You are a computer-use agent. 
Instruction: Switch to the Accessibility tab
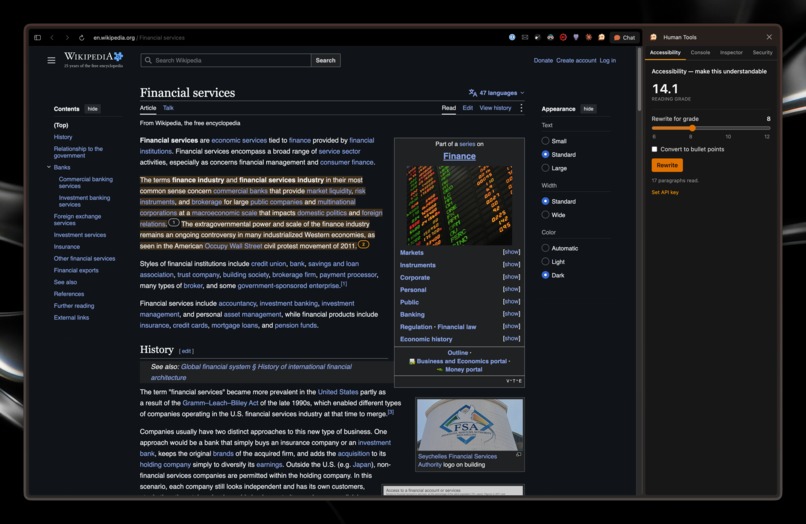(x=665, y=52)
